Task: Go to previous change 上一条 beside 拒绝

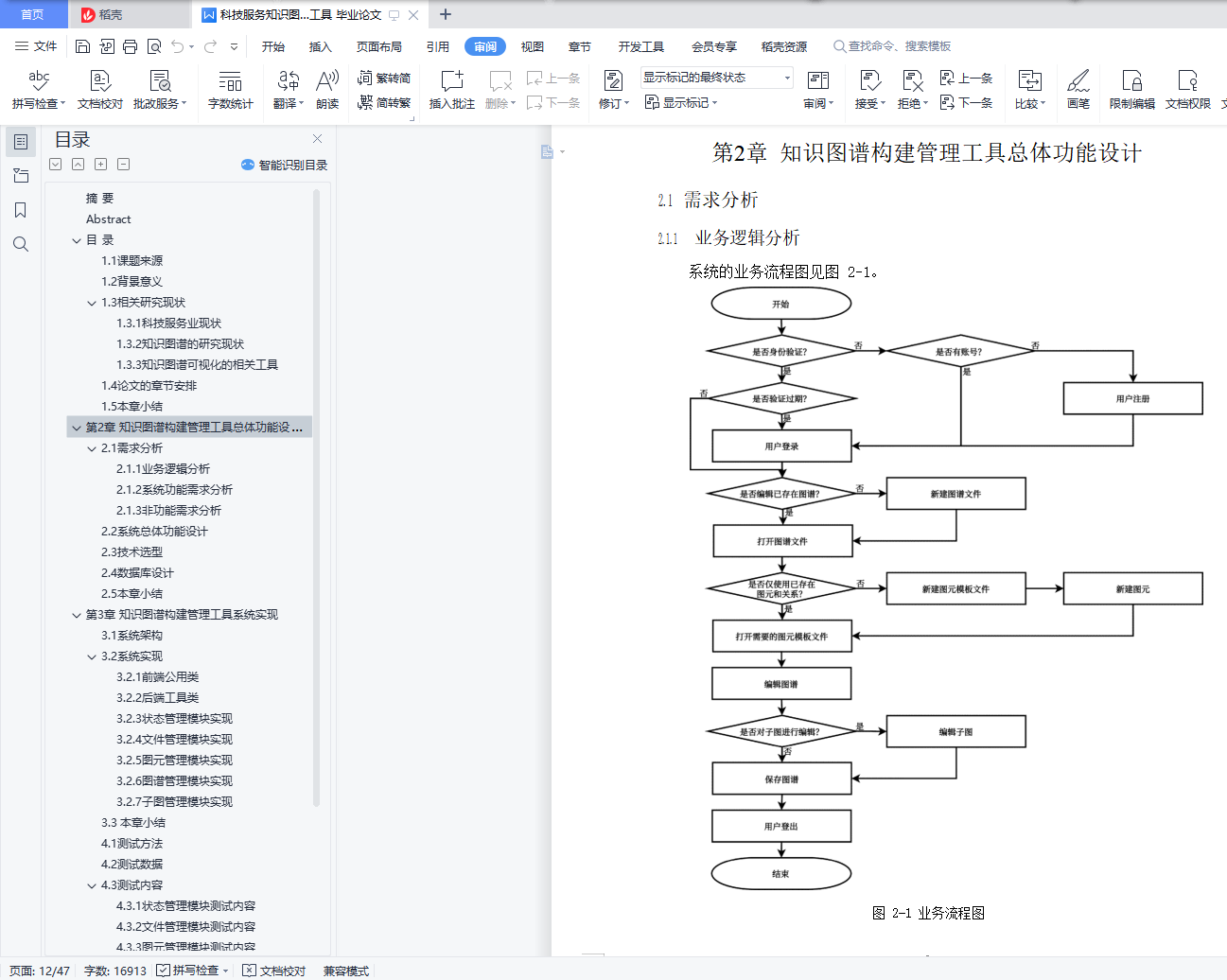Action: (x=967, y=78)
